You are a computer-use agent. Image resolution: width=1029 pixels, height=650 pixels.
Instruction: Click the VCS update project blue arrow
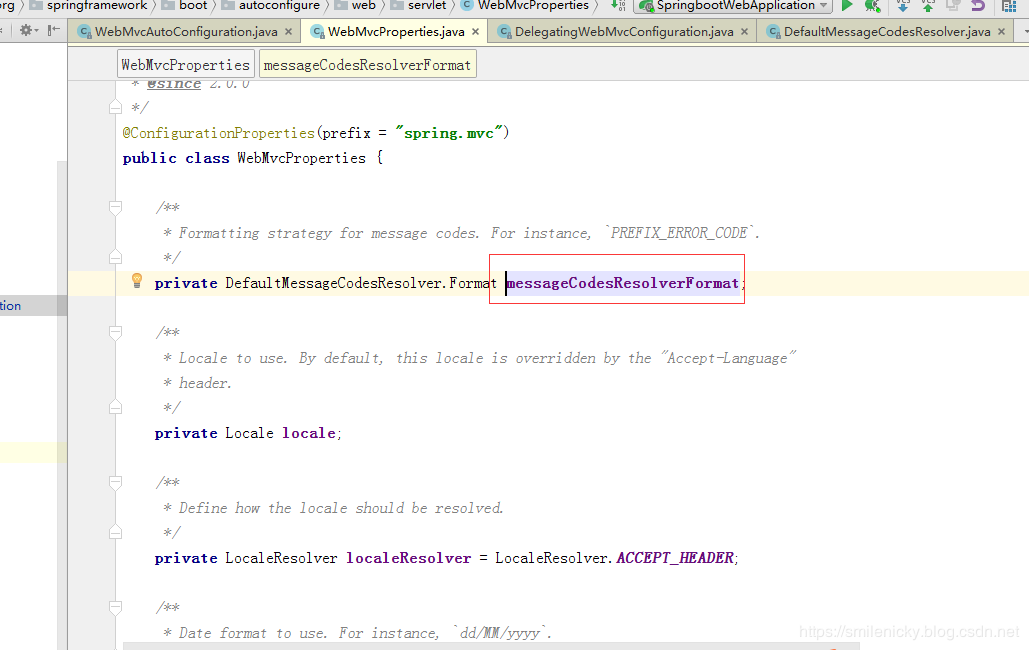pos(903,5)
